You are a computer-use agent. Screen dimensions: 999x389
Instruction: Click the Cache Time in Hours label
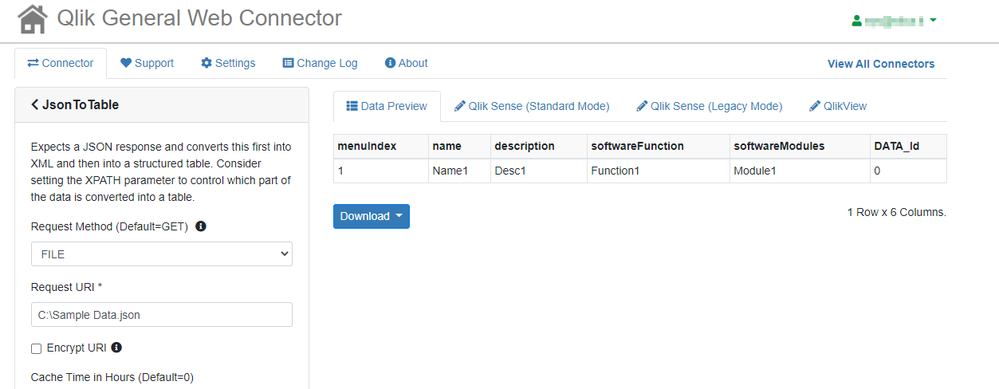[112, 378]
